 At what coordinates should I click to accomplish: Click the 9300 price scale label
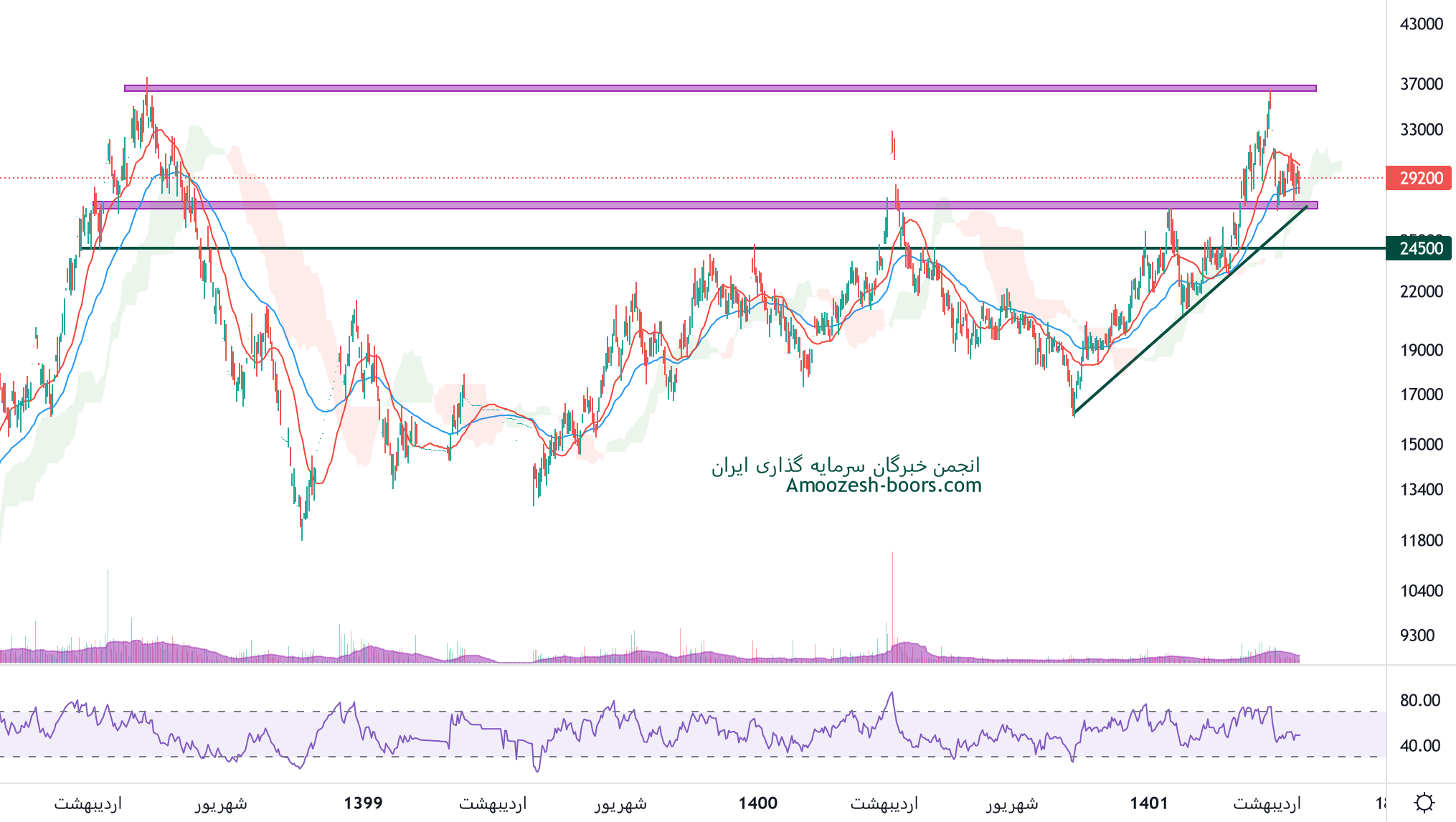(1417, 635)
